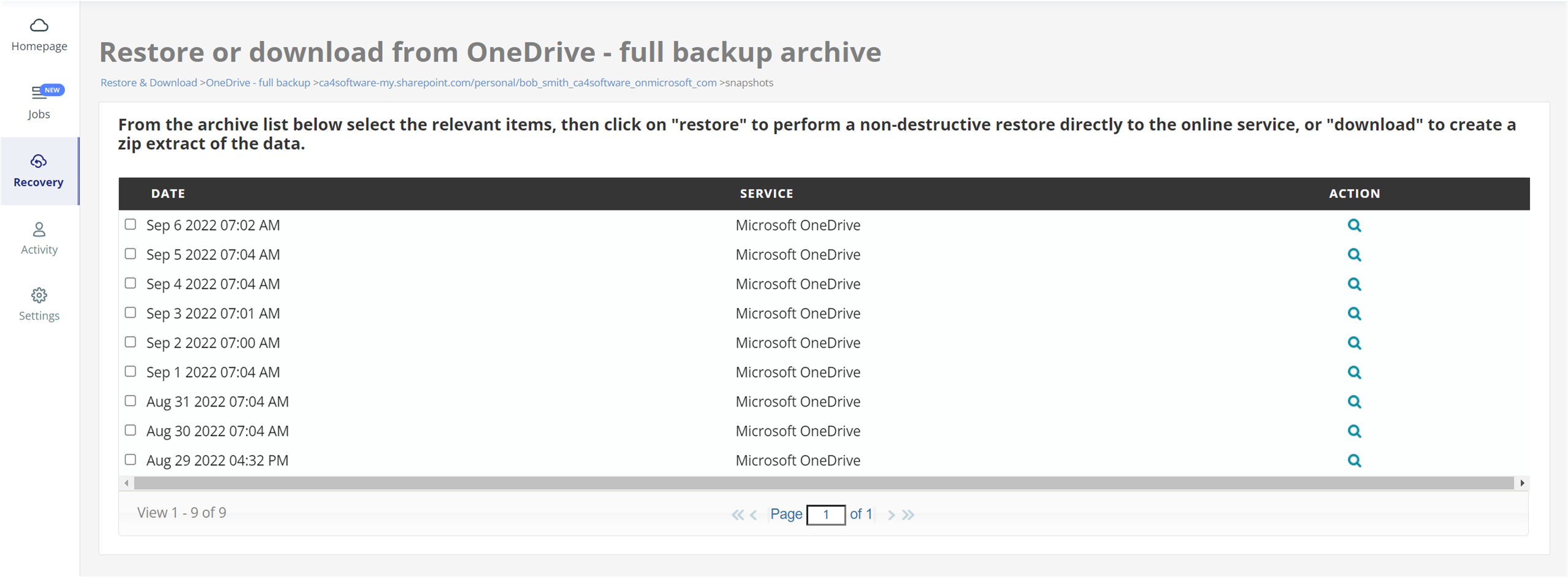Click the page number input field
The image size is (1568, 577).
pos(826,515)
